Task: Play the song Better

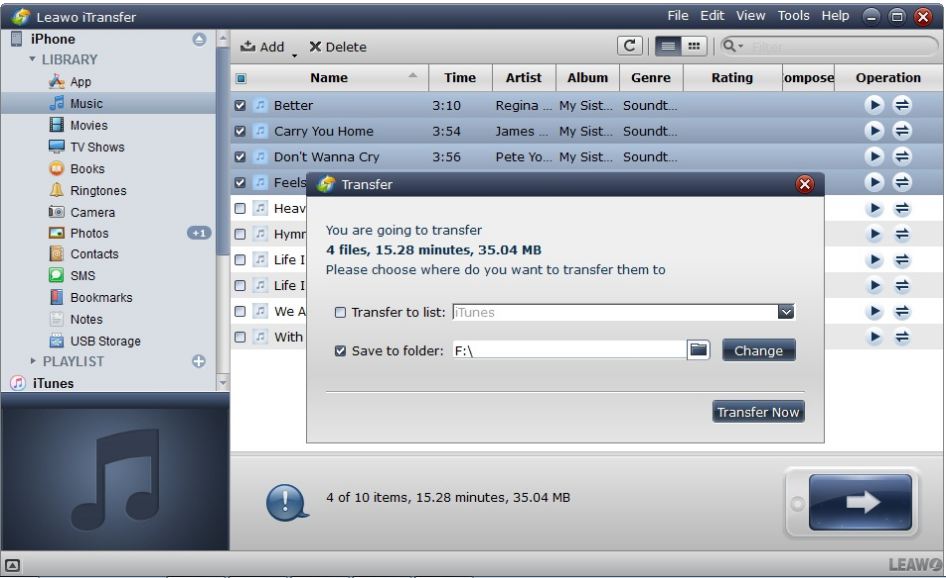Action: (874, 105)
